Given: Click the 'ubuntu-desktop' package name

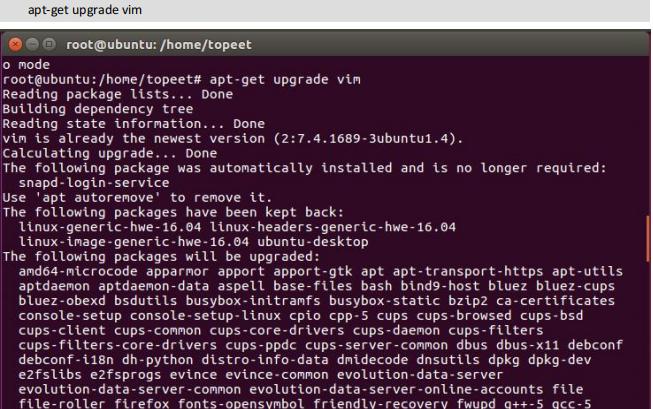Looking at the screenshot, I should coord(313,242).
